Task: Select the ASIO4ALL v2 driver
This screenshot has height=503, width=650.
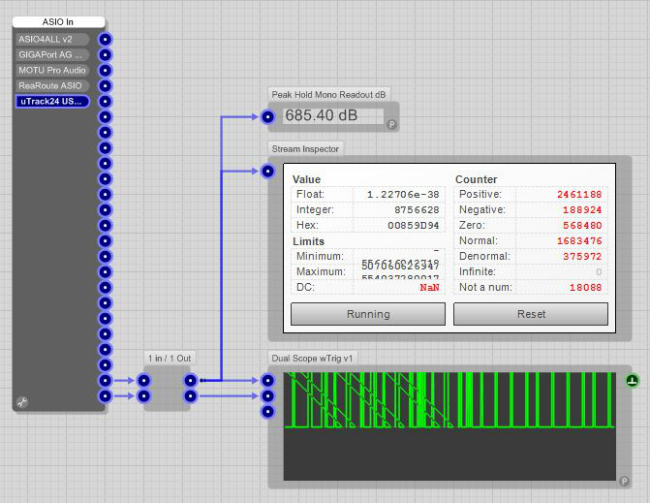Action: 52,39
